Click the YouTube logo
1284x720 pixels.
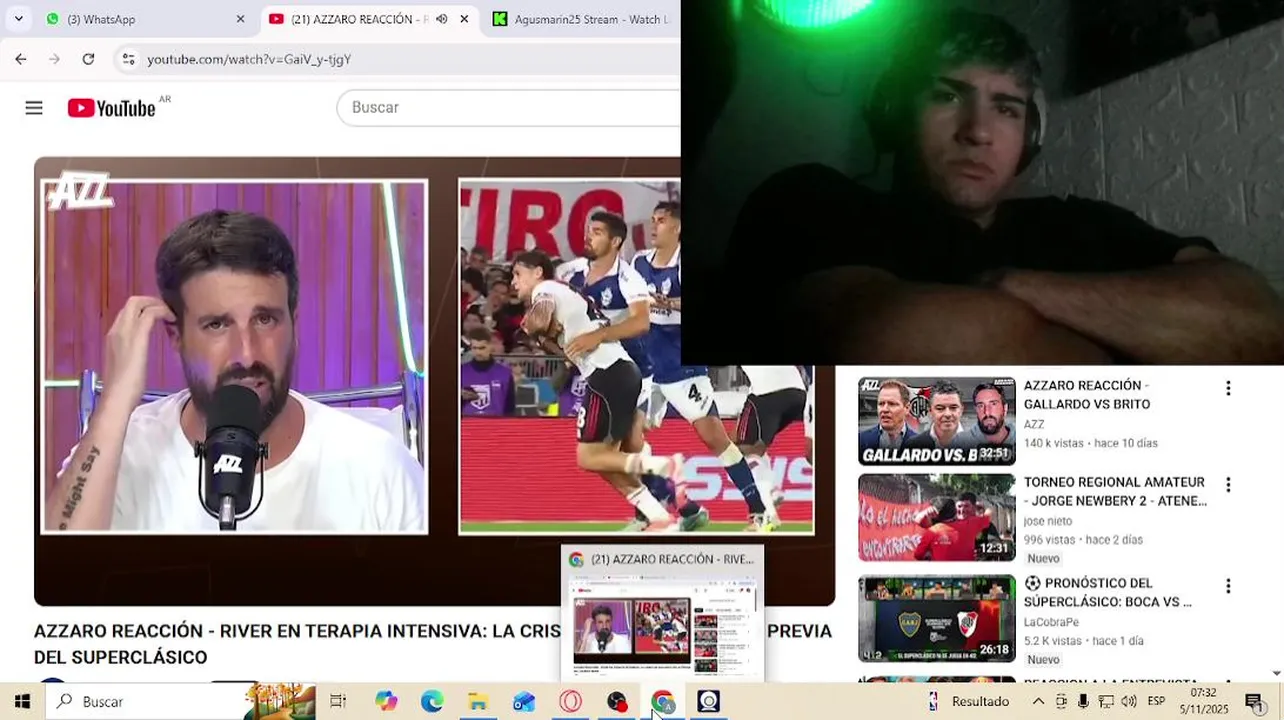[111, 108]
